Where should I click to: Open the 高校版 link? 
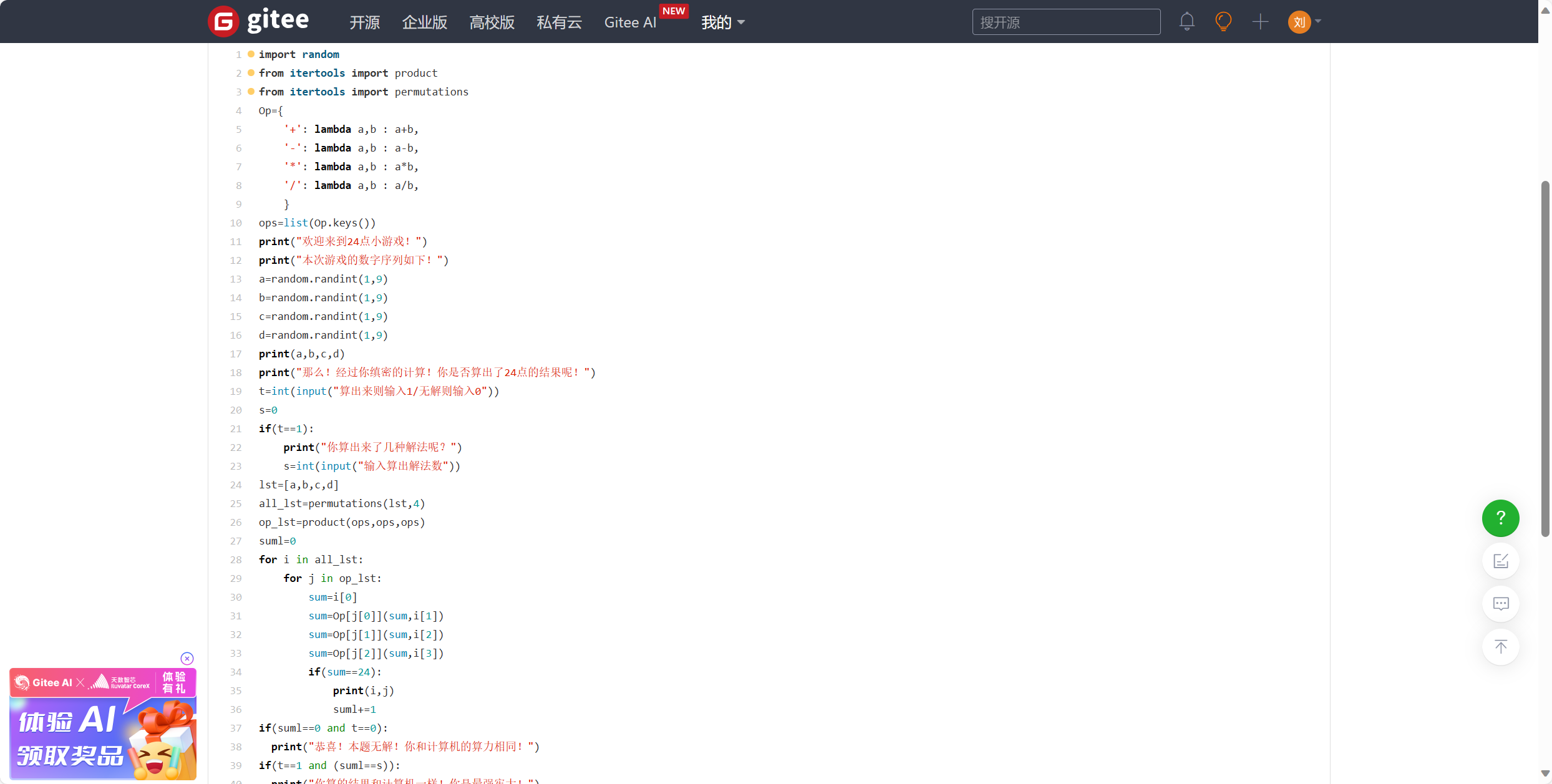492,22
